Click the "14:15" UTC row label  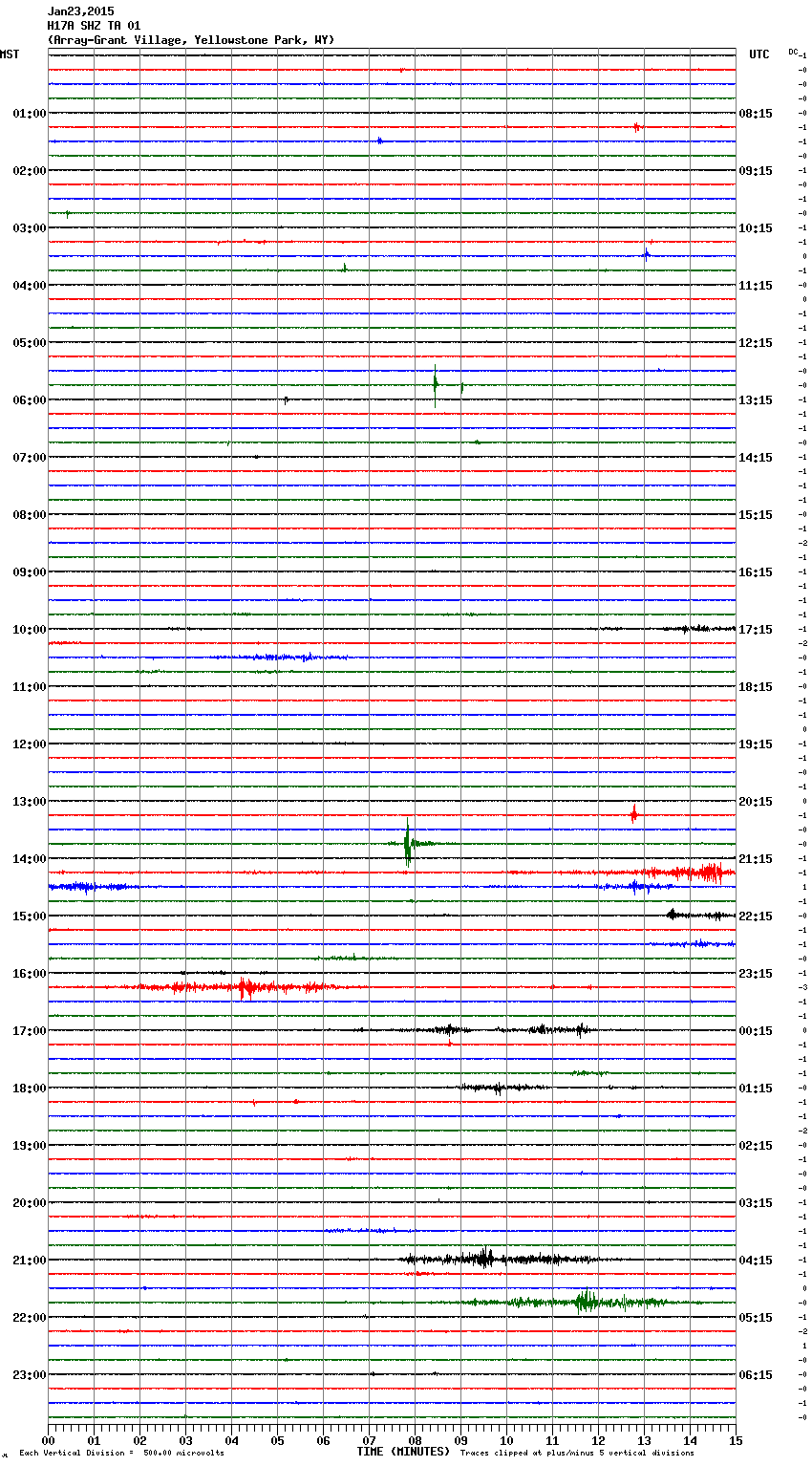pyautogui.click(x=756, y=458)
